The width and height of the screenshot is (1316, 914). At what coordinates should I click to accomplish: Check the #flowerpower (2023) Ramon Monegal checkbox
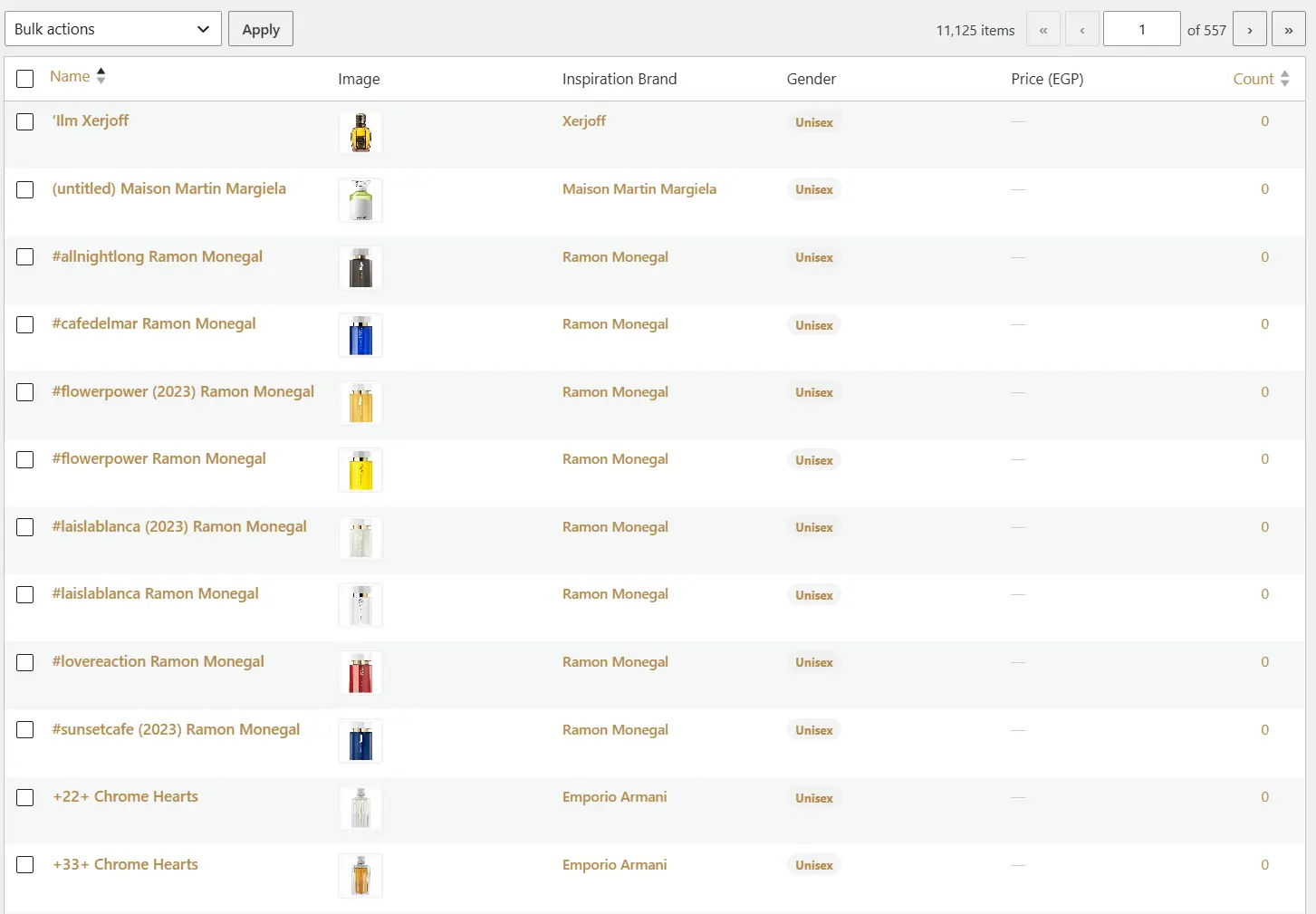(25, 392)
